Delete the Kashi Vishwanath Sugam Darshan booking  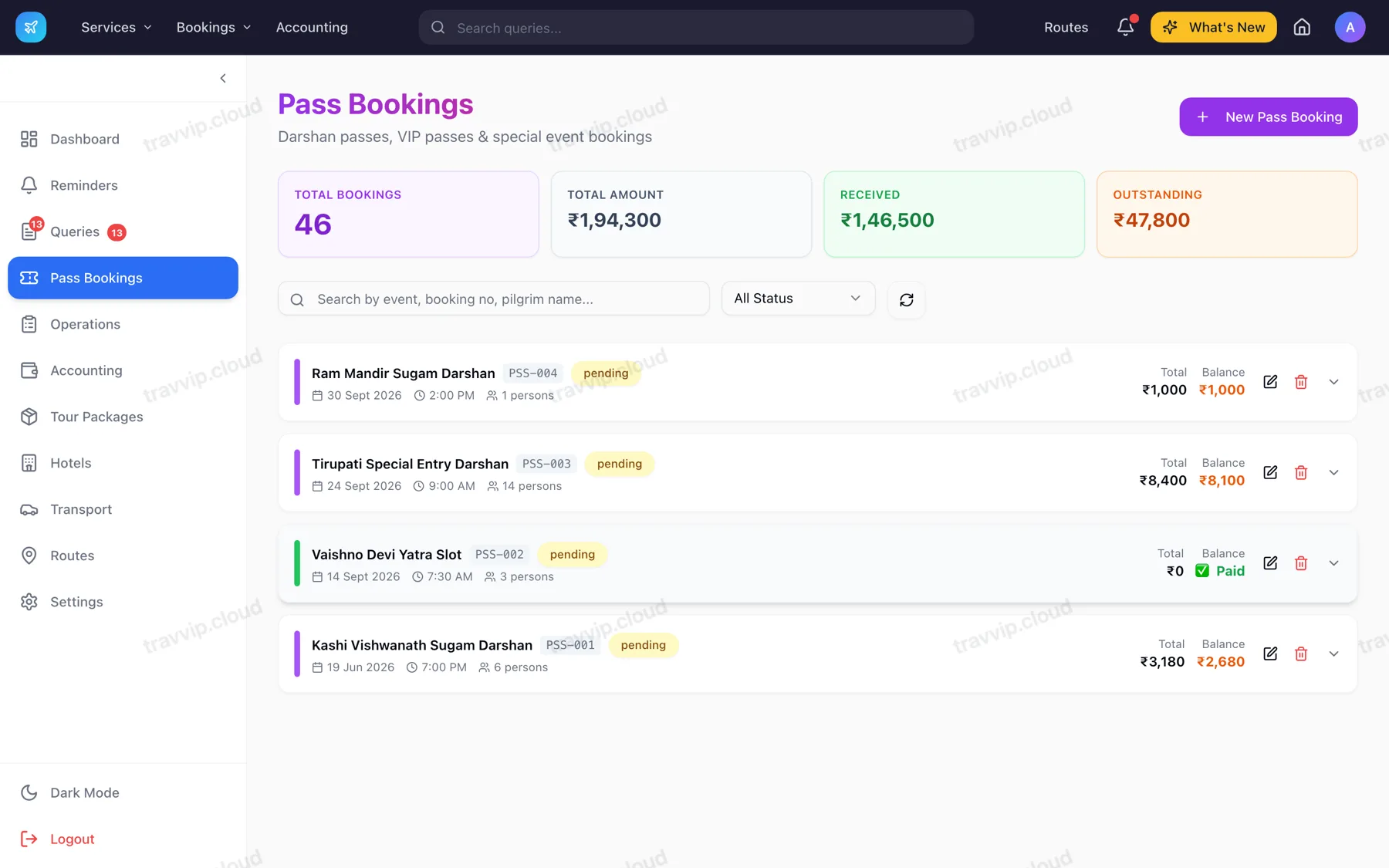pos(1301,654)
